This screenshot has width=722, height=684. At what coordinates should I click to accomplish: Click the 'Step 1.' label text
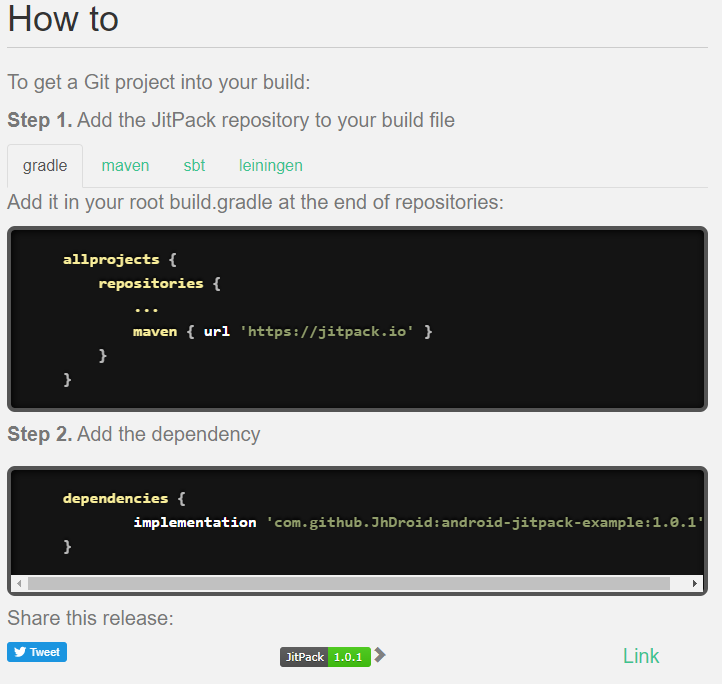point(40,120)
